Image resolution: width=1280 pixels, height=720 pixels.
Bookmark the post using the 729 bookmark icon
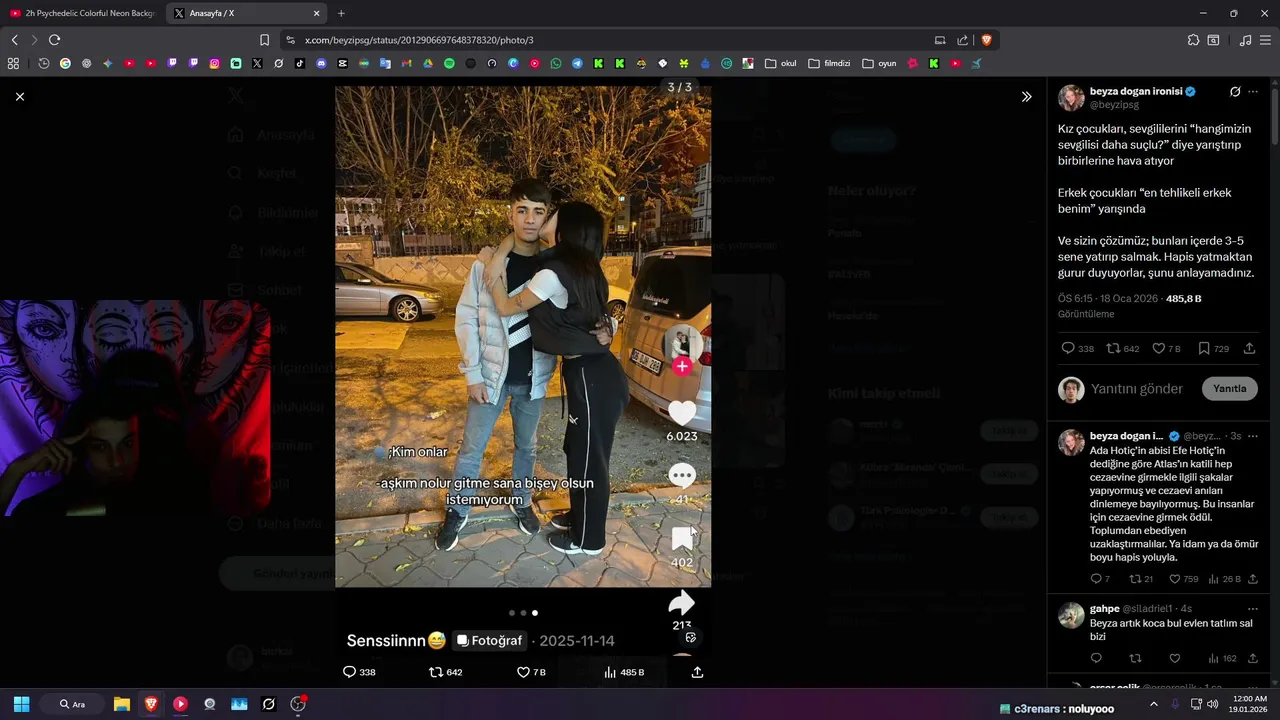[1213, 348]
